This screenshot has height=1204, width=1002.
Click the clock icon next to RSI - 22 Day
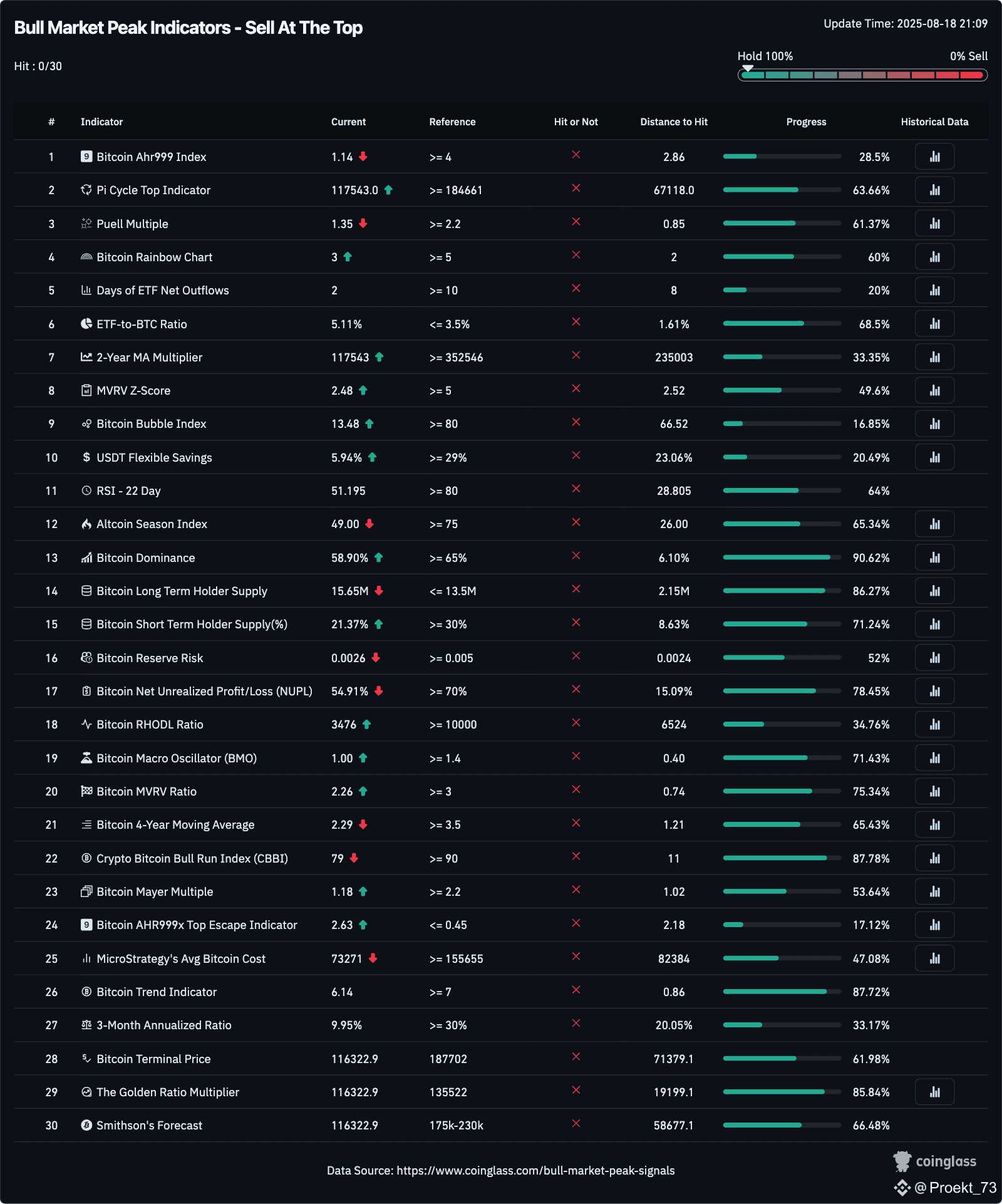pos(87,490)
